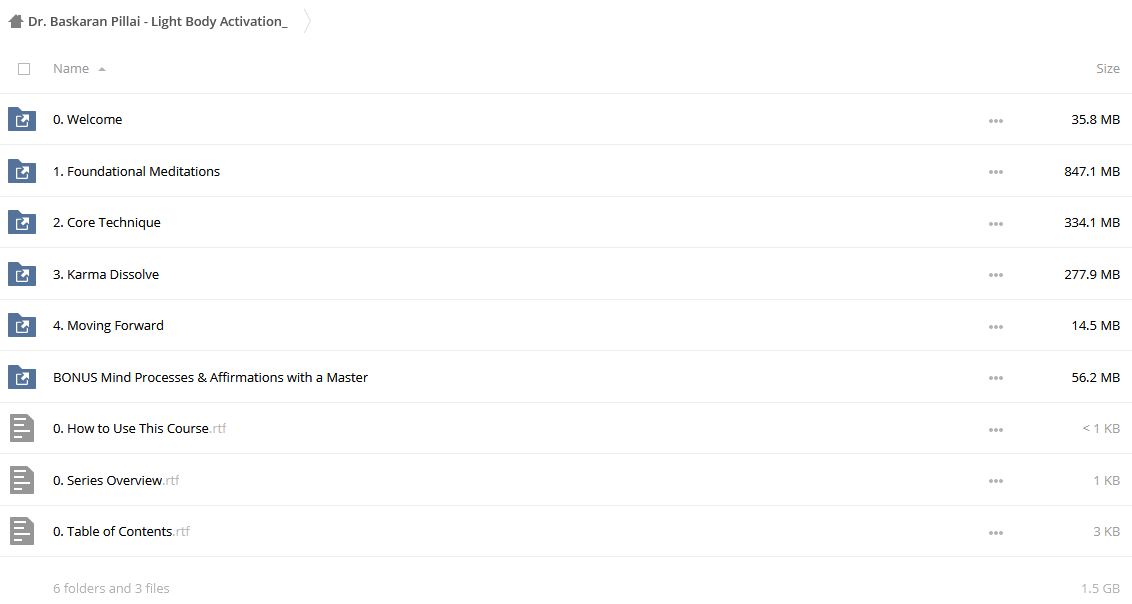Open options dots for 3. Karma Dissolve row
1132x604 pixels.
point(996,275)
